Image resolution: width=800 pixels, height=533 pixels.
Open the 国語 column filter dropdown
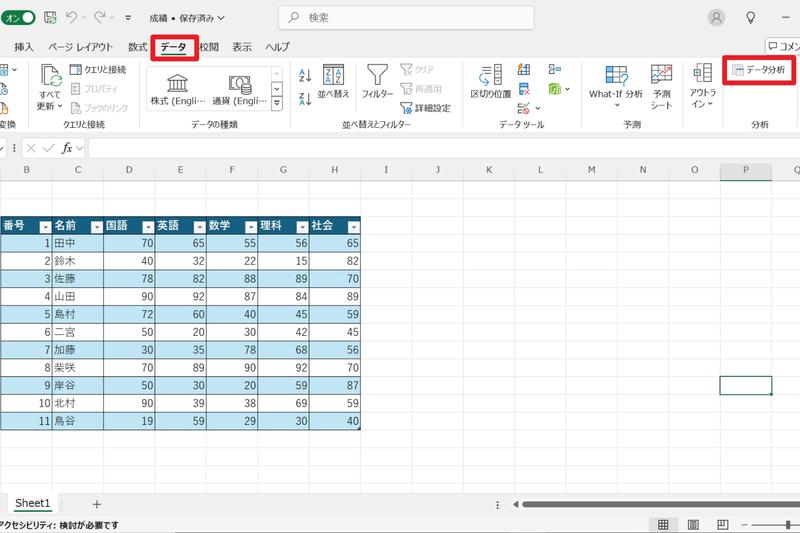(148, 227)
